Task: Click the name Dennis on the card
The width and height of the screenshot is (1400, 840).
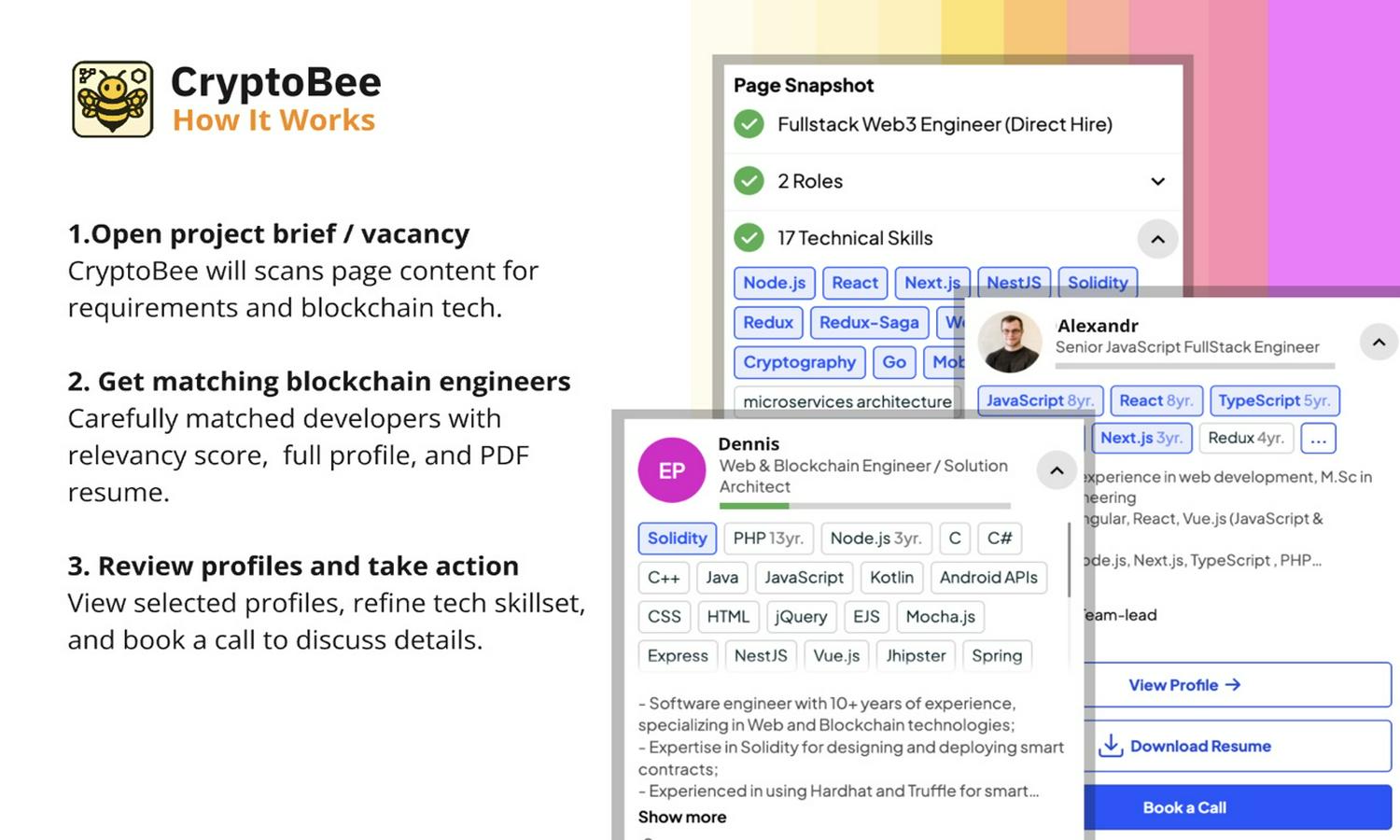Action: click(749, 444)
